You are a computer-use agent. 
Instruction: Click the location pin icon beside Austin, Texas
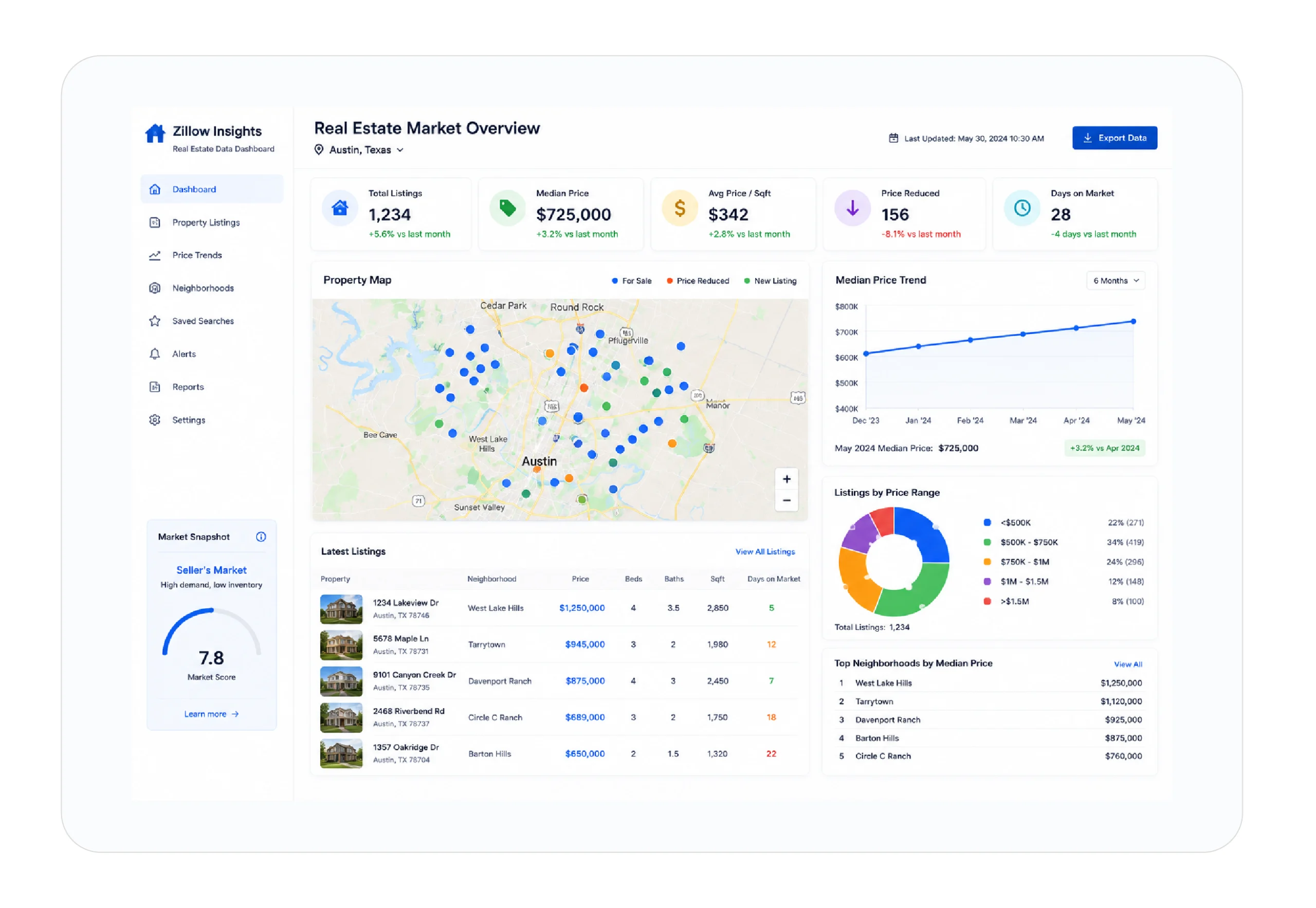point(319,150)
